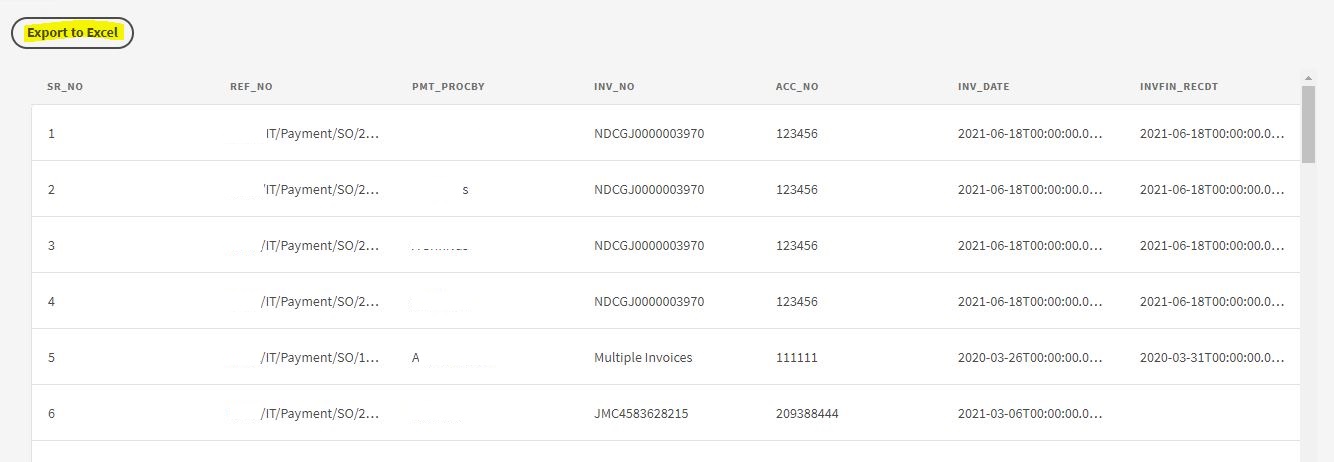1334x462 pixels.
Task: Click account 123456 in row 3
Action: [x=797, y=245]
